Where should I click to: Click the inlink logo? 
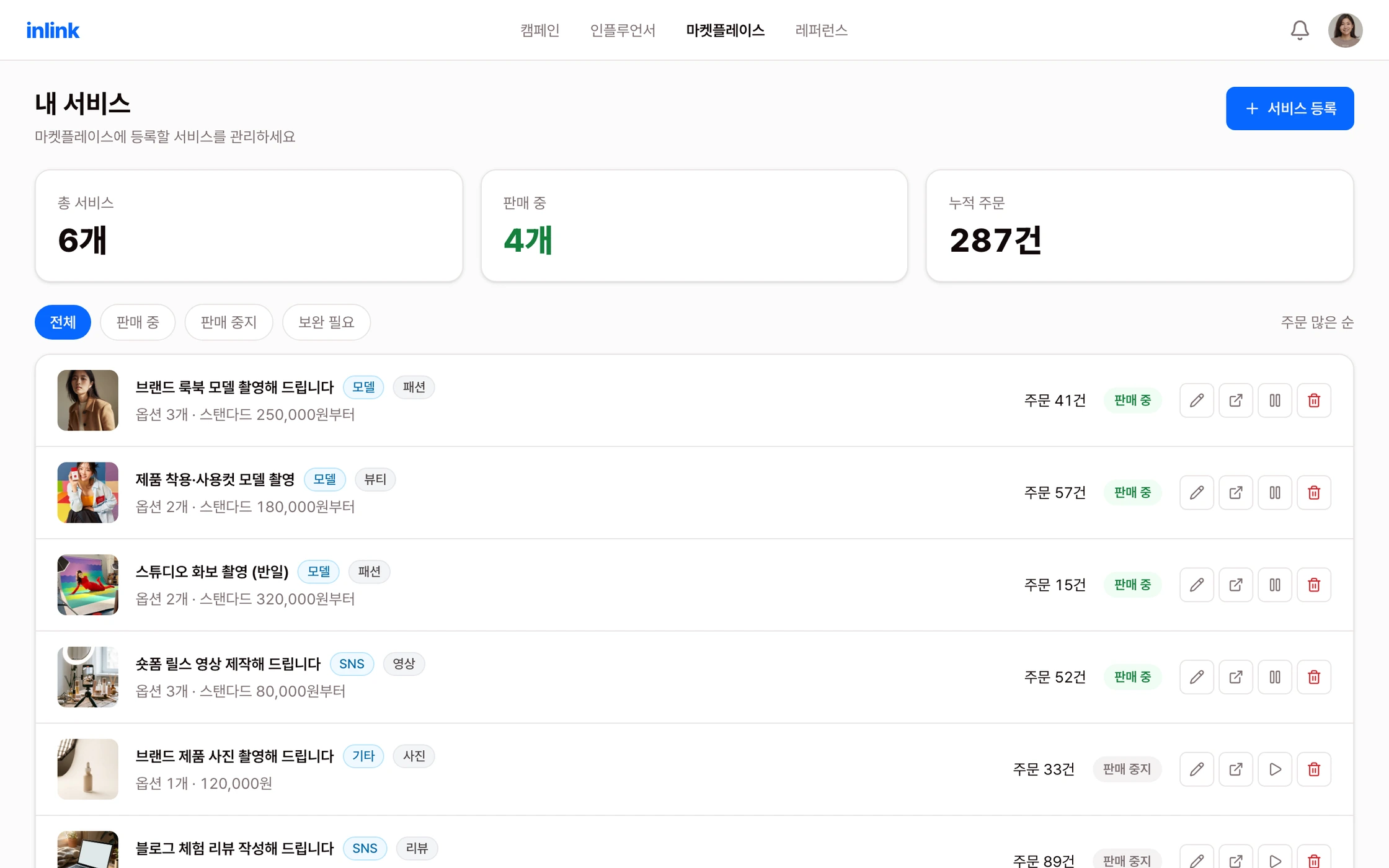click(53, 30)
